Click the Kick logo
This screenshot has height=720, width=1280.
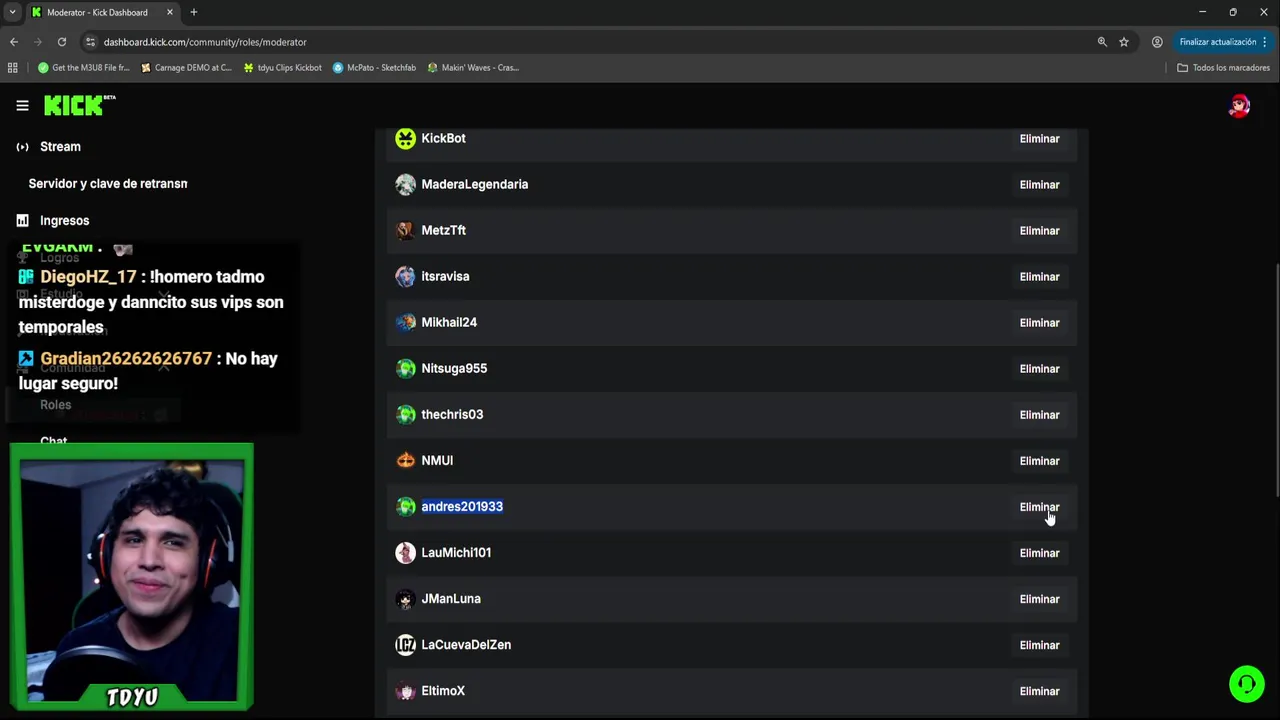pos(79,105)
